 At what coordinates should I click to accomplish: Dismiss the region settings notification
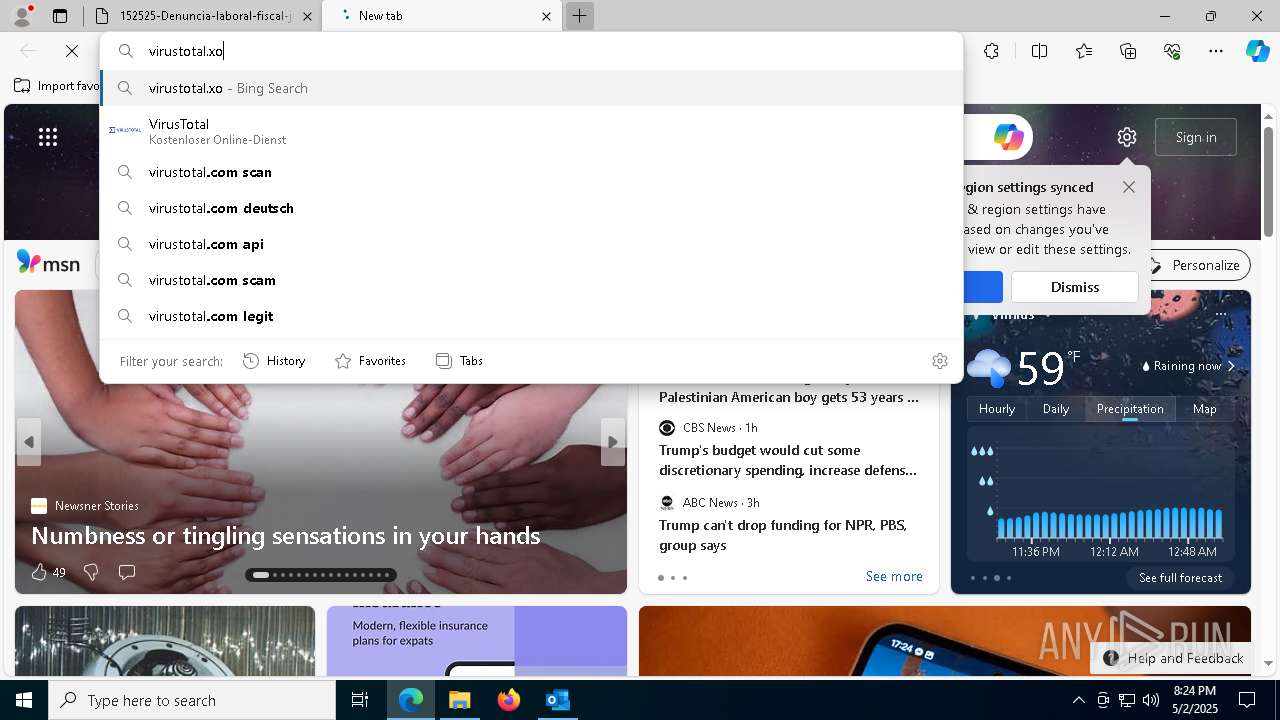tap(1075, 287)
